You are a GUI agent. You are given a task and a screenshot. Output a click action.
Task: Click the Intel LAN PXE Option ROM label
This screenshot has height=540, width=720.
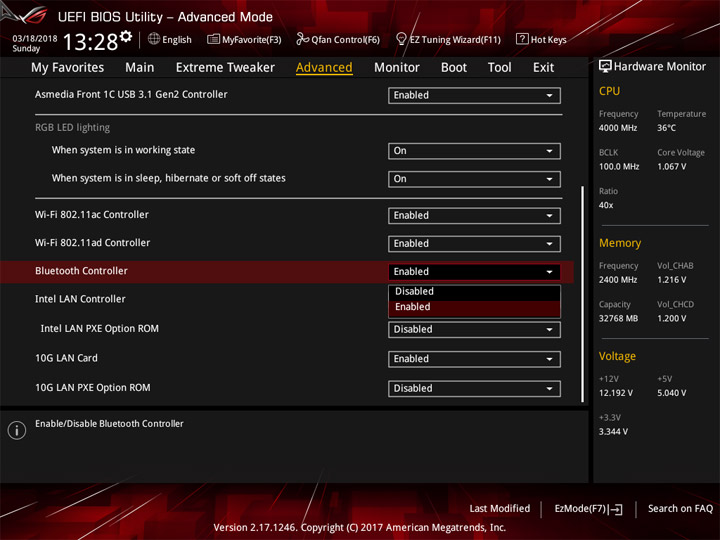(x=100, y=329)
